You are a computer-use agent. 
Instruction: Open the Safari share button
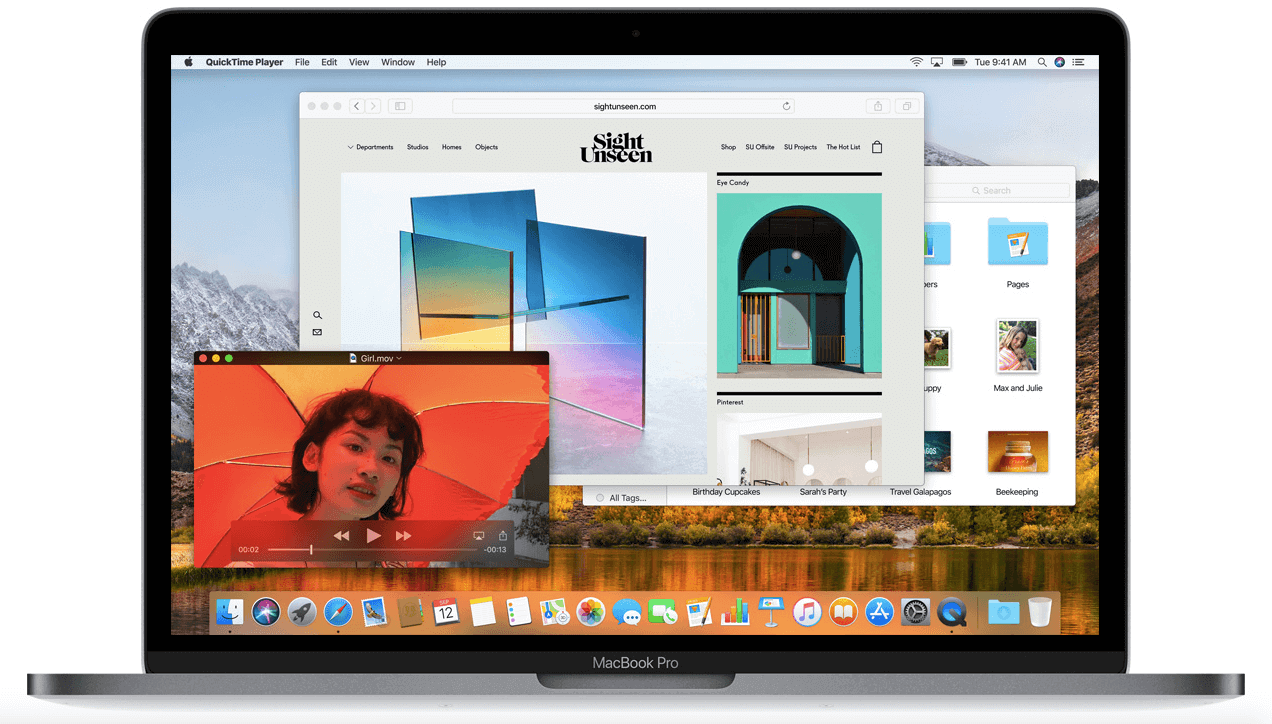[878, 106]
